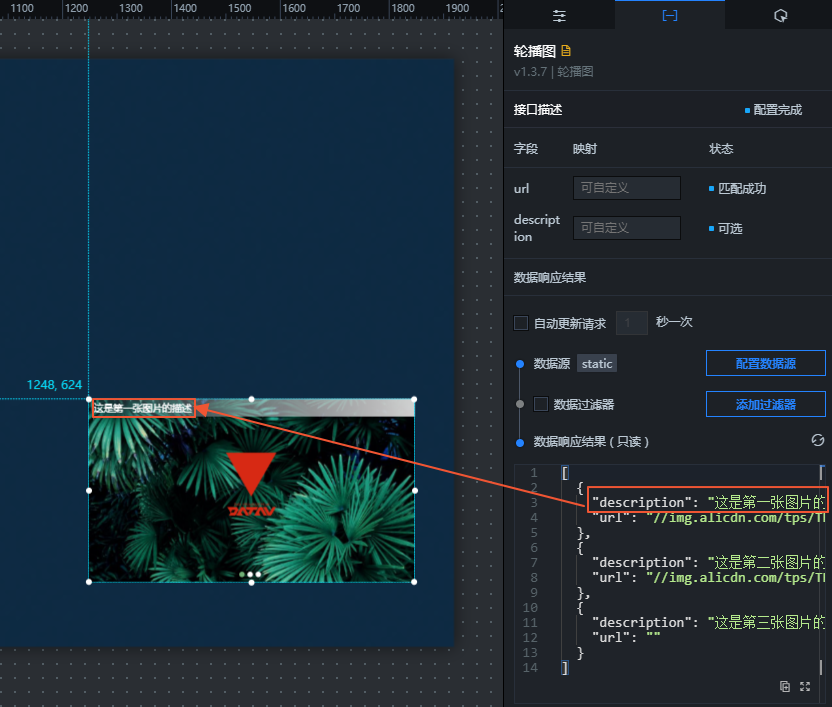Click the opening bracket on code line 1
The image size is (832, 707).
pyautogui.click(x=565, y=472)
